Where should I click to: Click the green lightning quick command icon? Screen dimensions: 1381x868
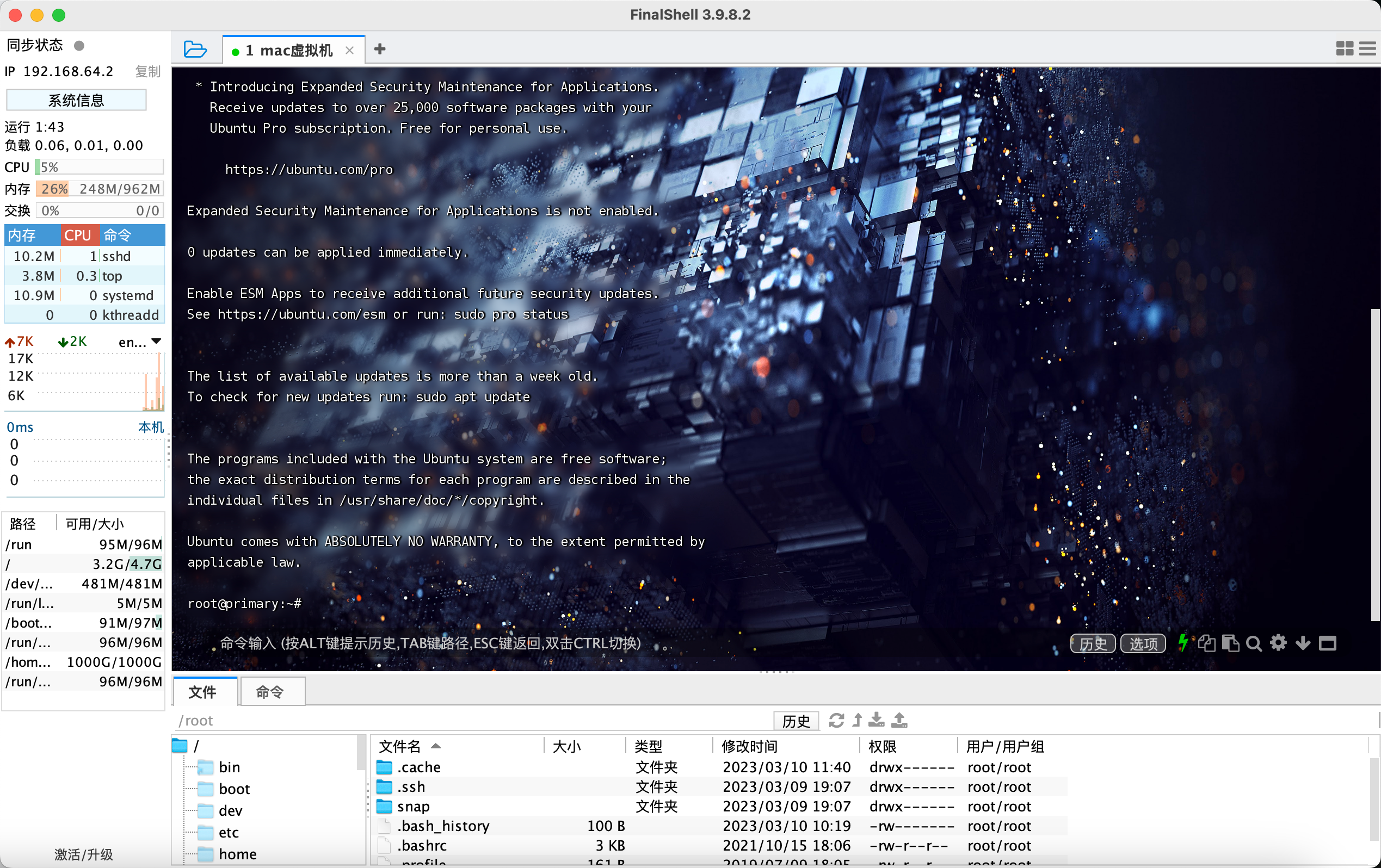point(1182,643)
